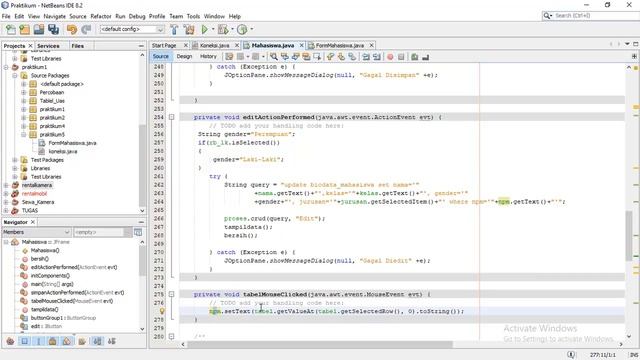Click the Stop Macro Recording icon

click(401, 57)
